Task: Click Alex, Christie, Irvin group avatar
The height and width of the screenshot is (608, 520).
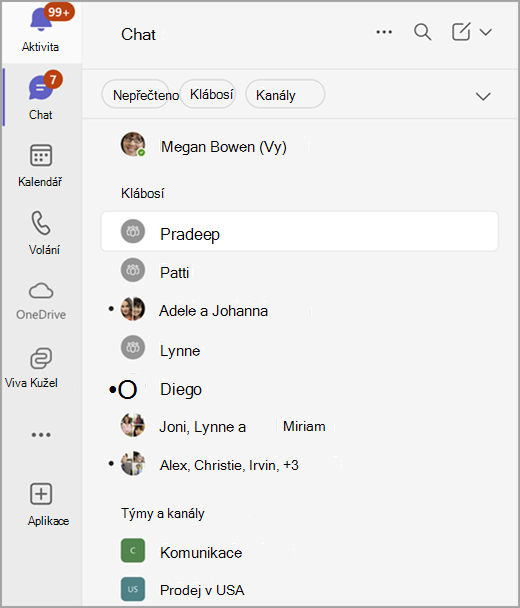Action: [x=133, y=463]
